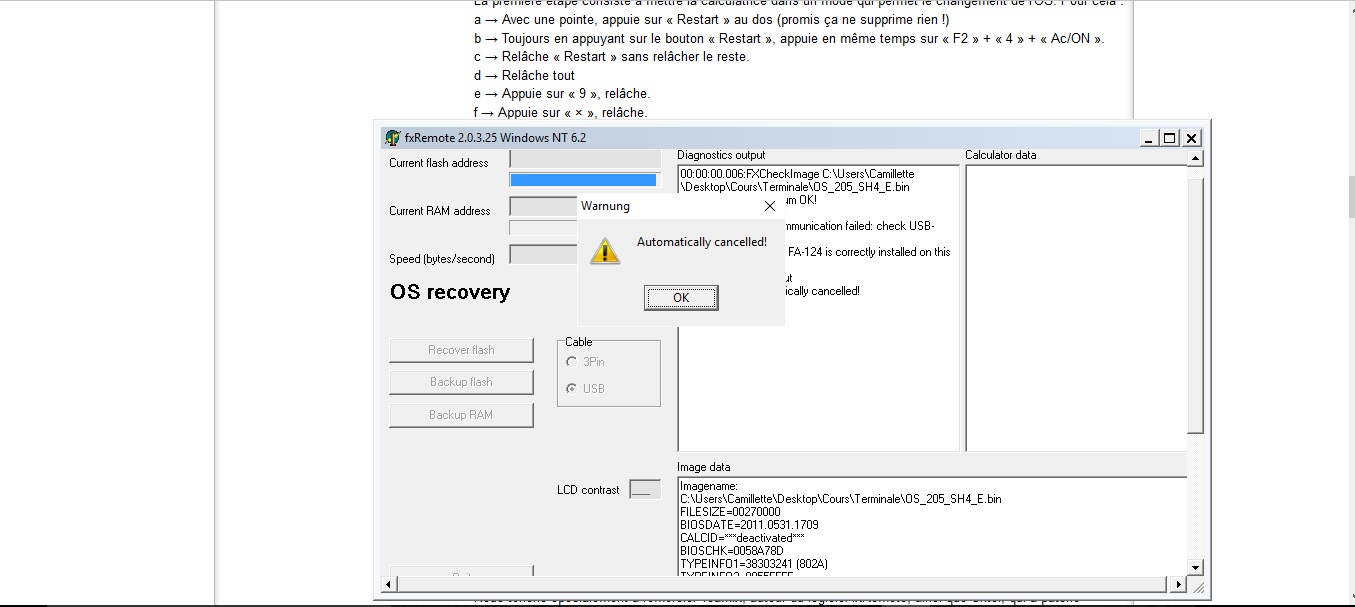1355x607 pixels.
Task: Click the Backup flash button
Action: point(461,382)
